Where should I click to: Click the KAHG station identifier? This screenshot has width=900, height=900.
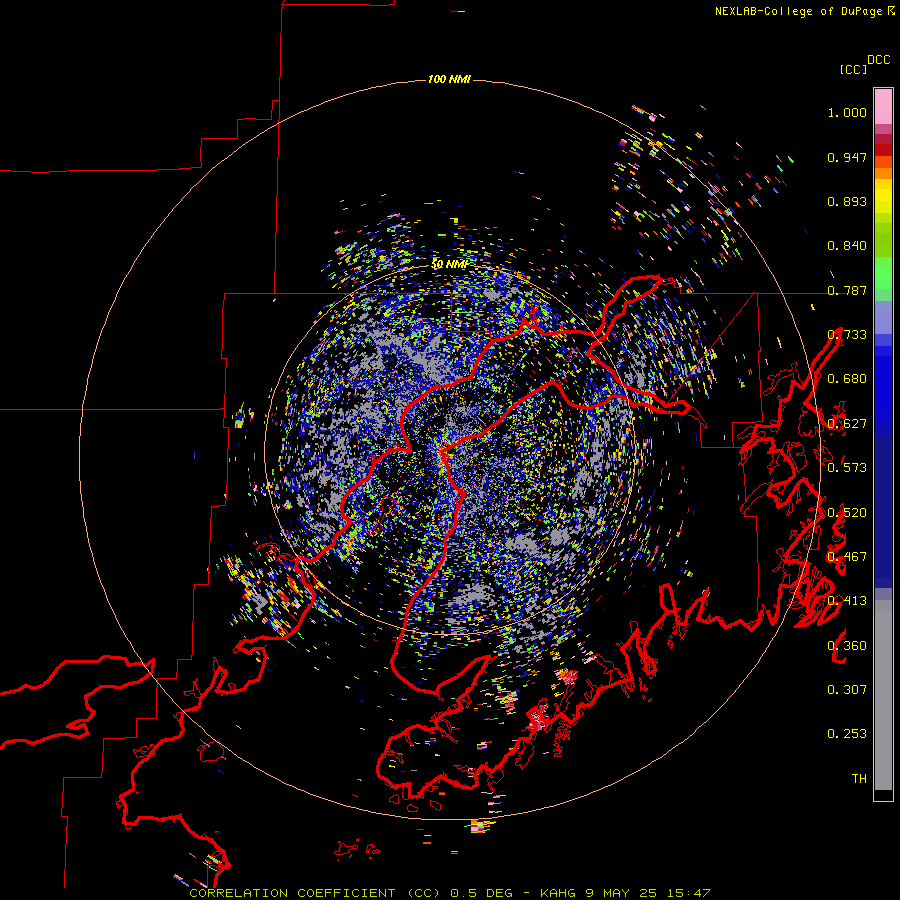[x=557, y=893]
